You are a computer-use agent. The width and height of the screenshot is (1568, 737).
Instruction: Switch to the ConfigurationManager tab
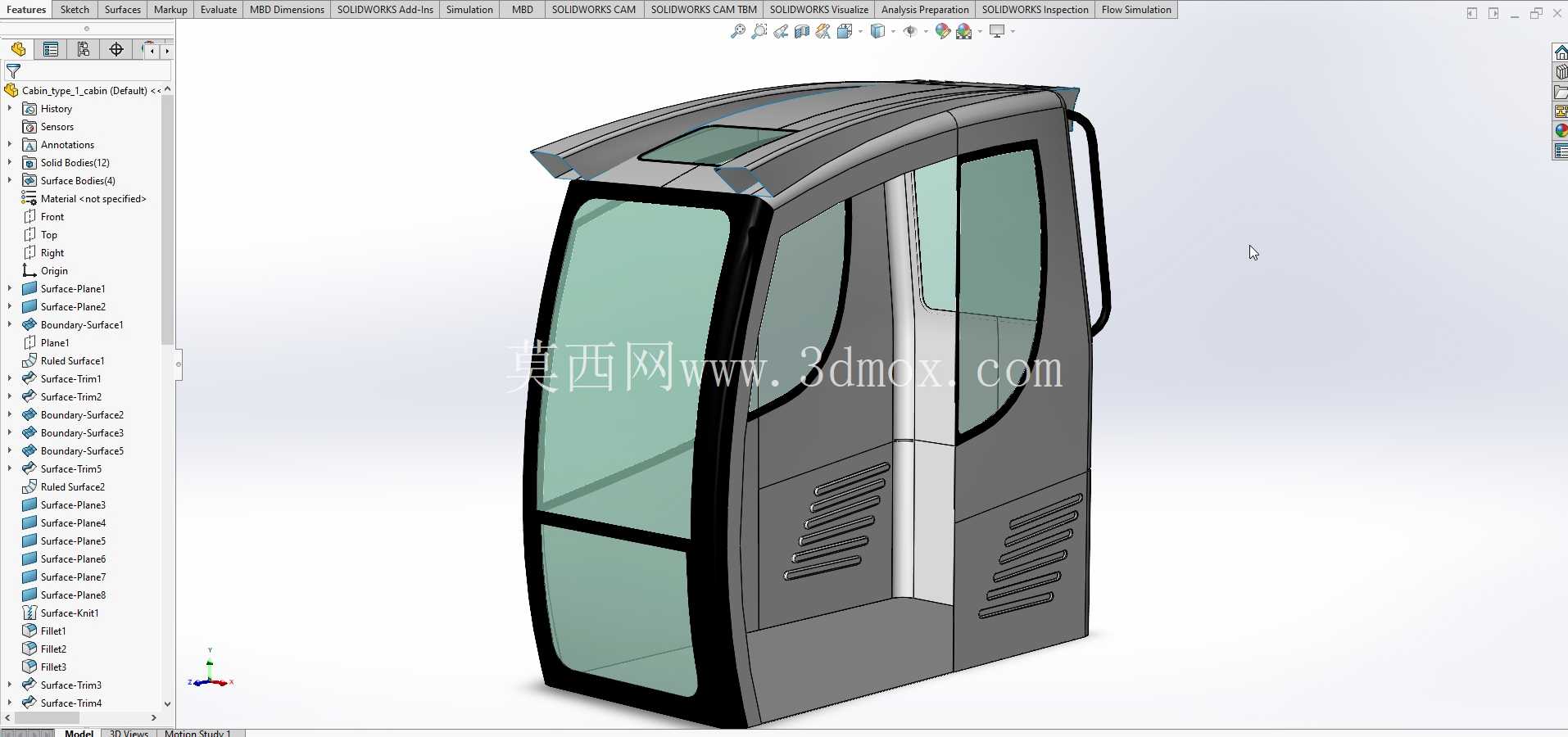84,50
